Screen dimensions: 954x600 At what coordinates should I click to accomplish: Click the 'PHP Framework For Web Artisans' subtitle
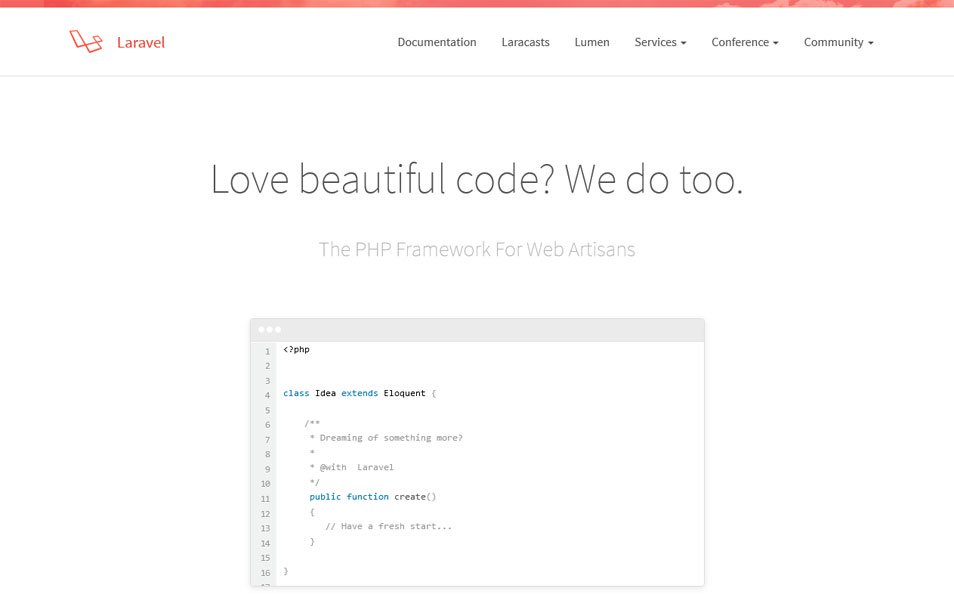tap(477, 249)
